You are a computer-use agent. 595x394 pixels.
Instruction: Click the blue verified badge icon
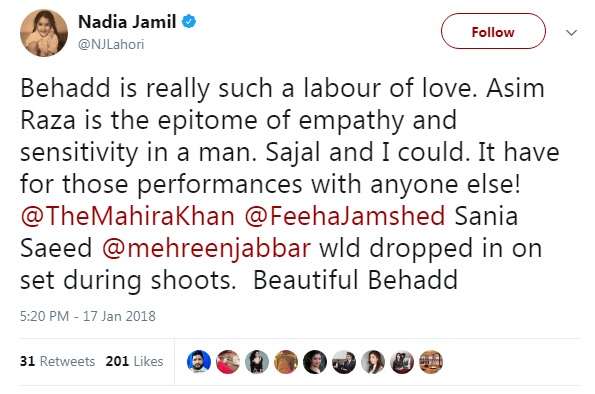click(x=189, y=21)
